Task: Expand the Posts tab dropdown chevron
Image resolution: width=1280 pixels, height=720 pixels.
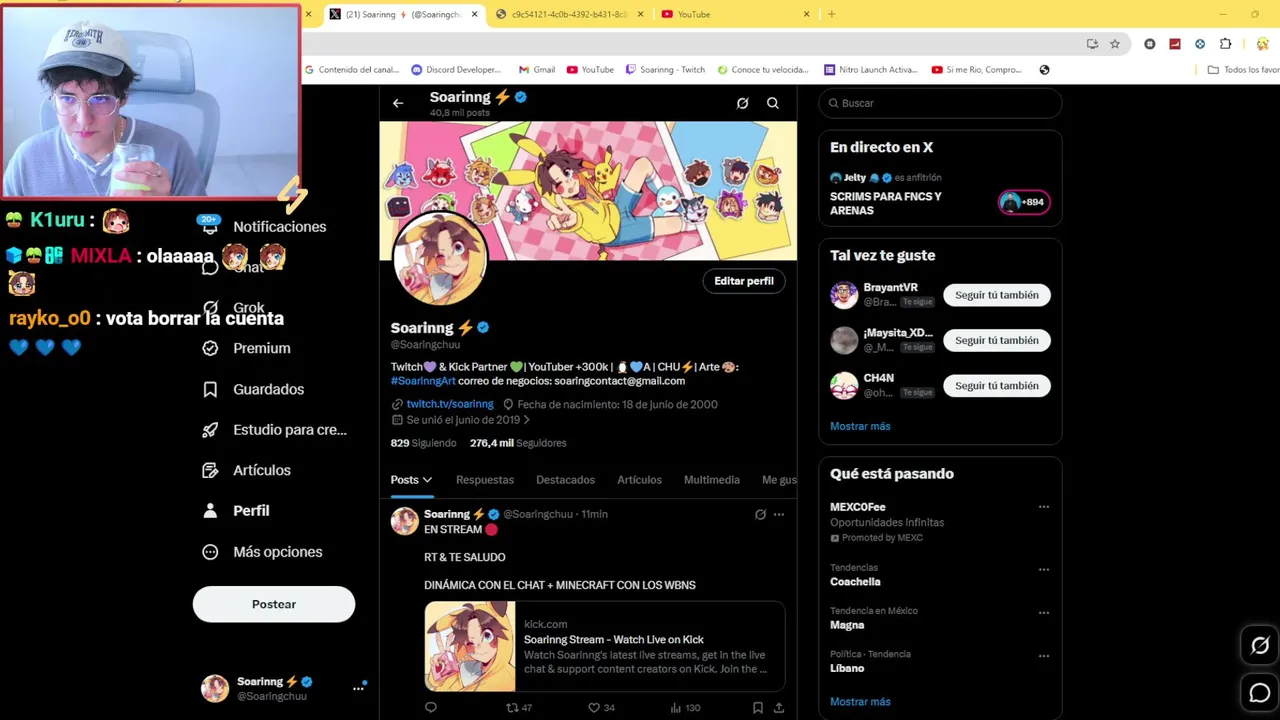Action: 427,480
